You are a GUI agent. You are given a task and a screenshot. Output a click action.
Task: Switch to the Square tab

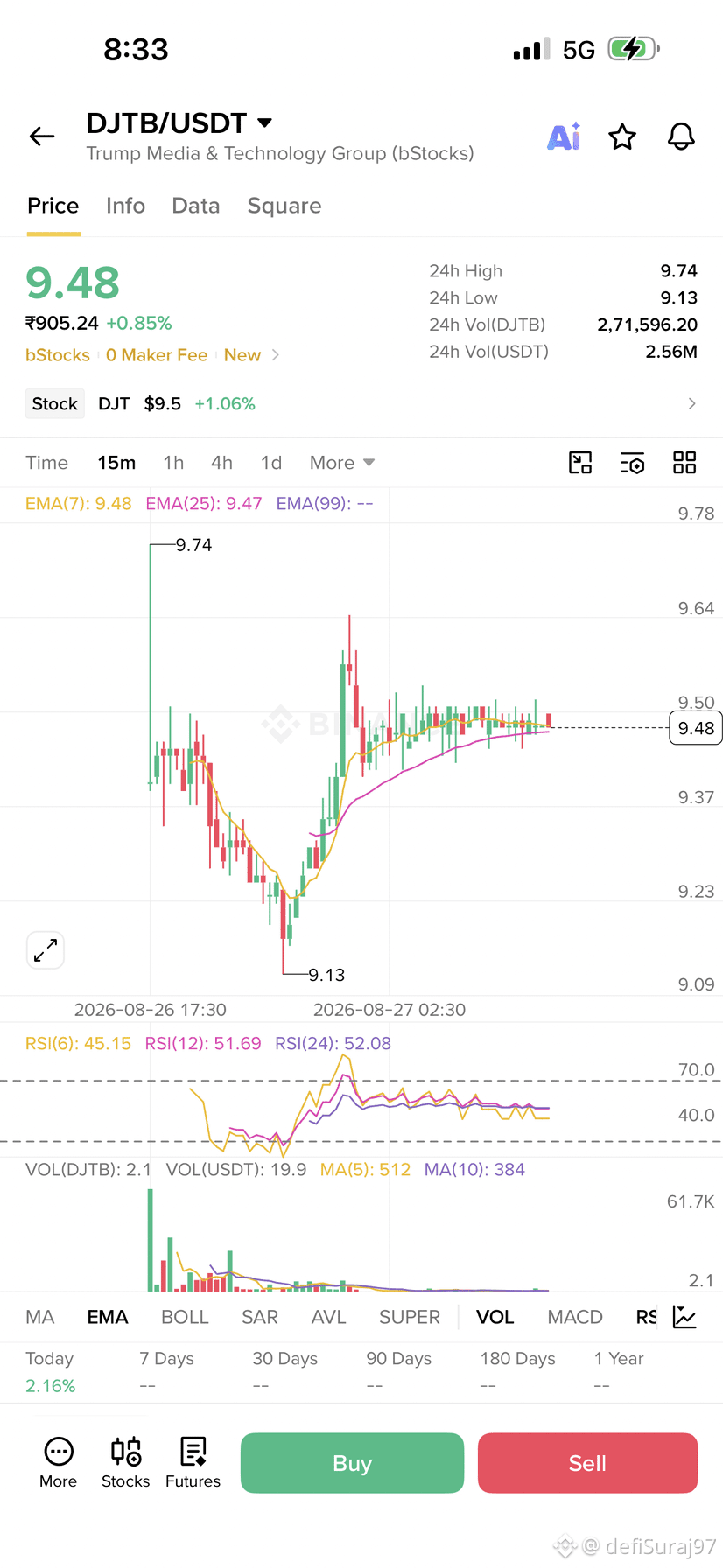pyautogui.click(x=284, y=206)
